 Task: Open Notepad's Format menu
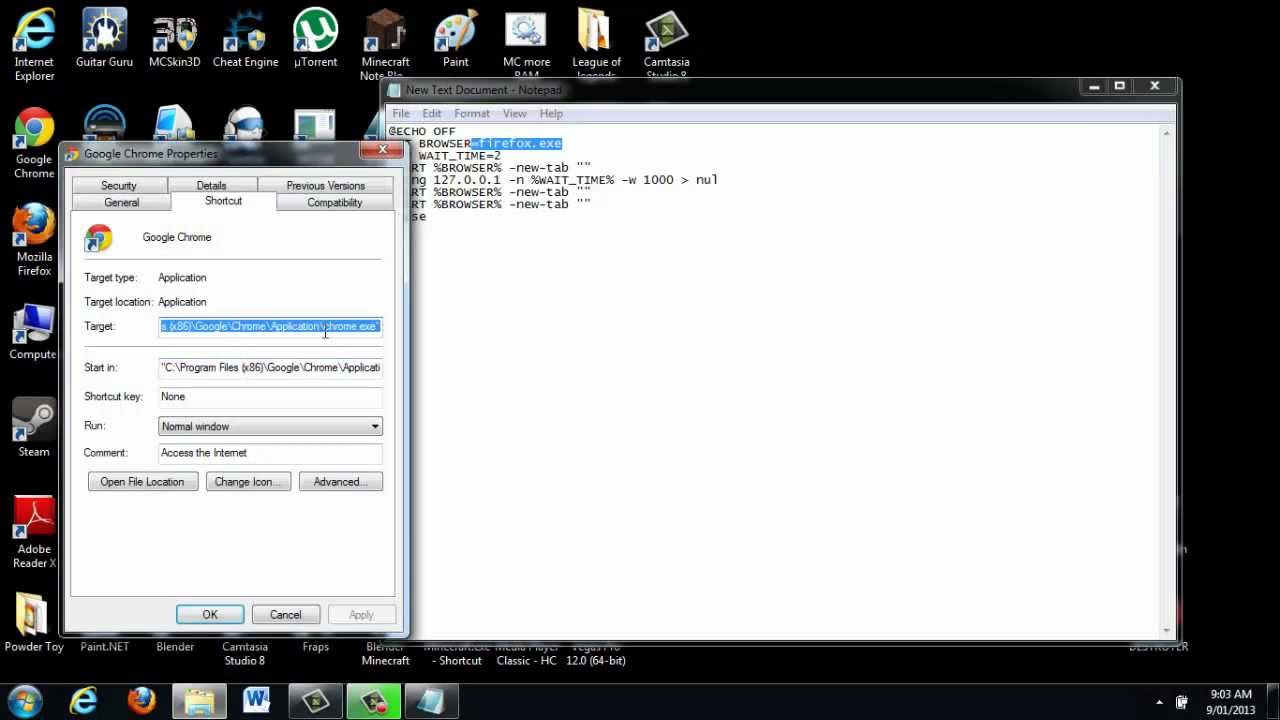coord(472,114)
